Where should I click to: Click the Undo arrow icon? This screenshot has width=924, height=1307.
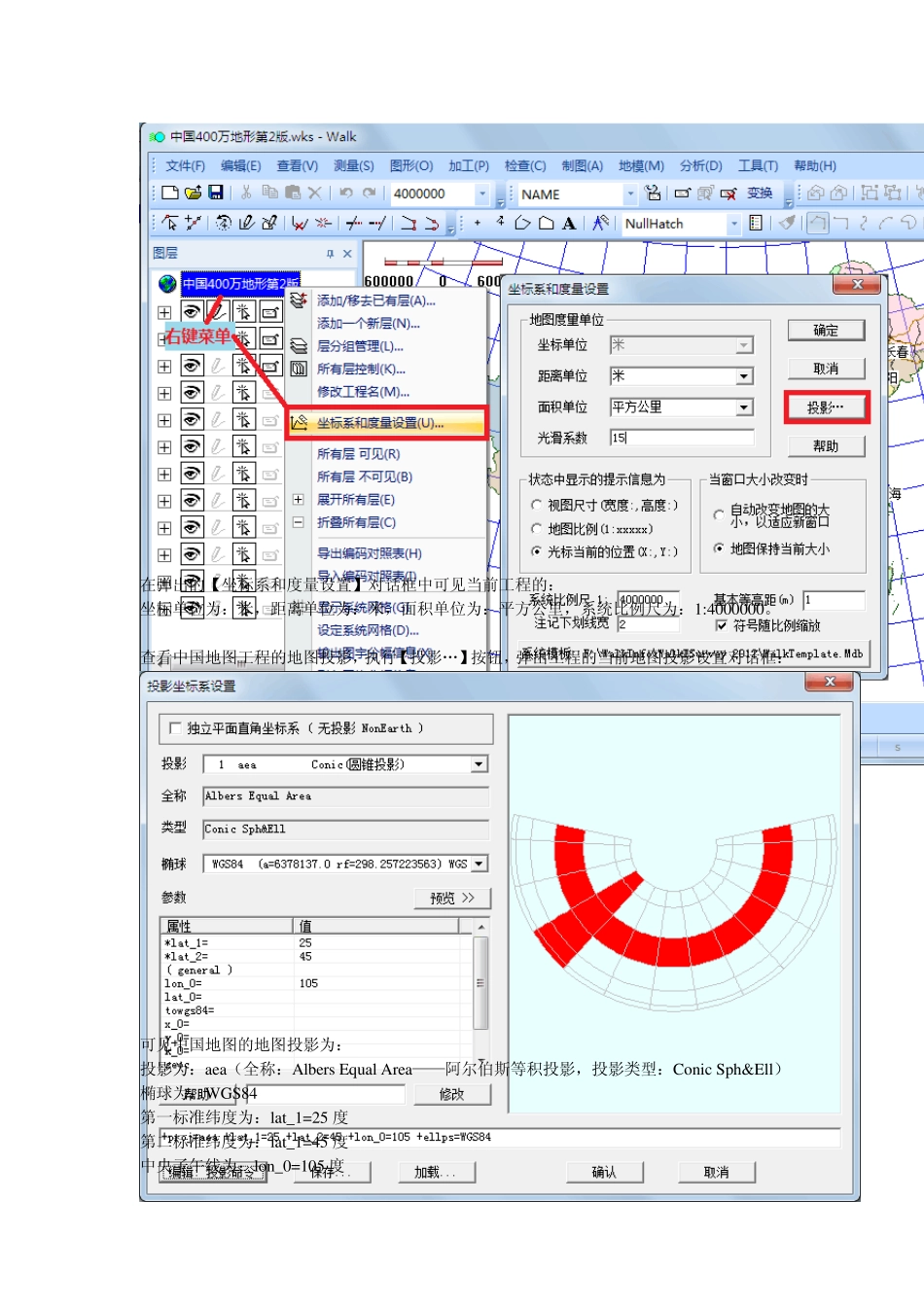point(345,194)
